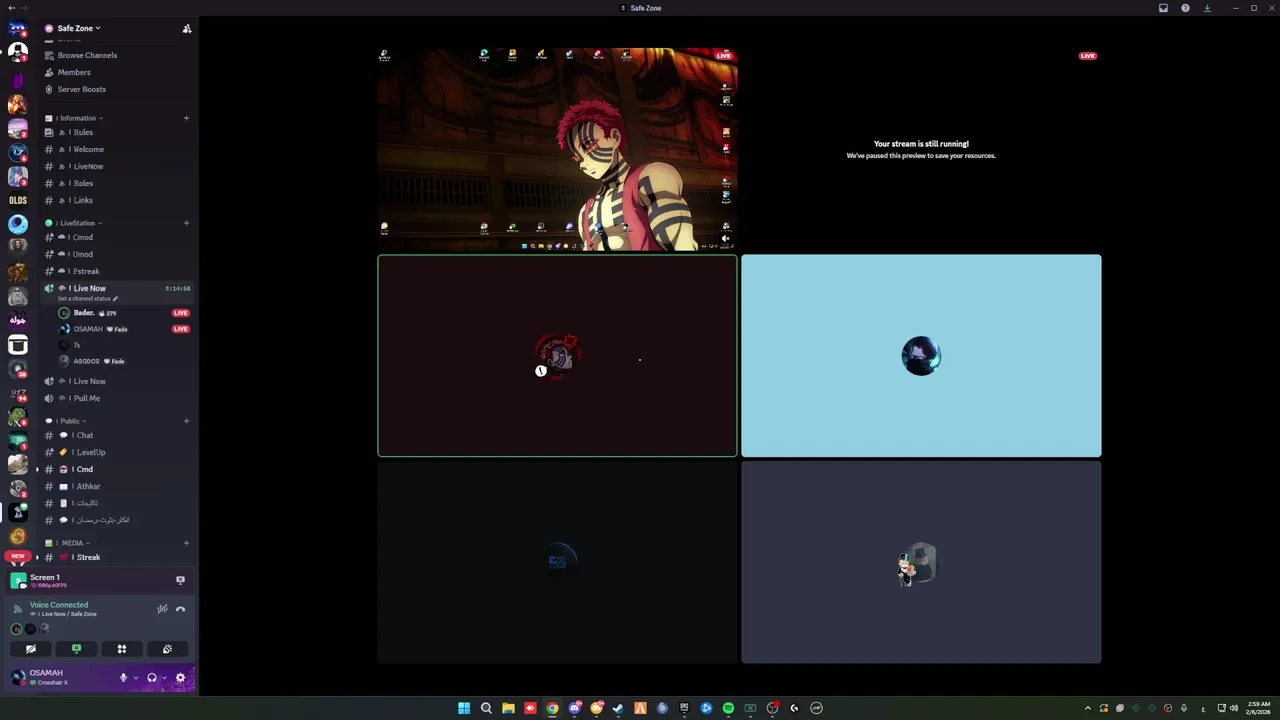Mute the microphone

[123, 678]
